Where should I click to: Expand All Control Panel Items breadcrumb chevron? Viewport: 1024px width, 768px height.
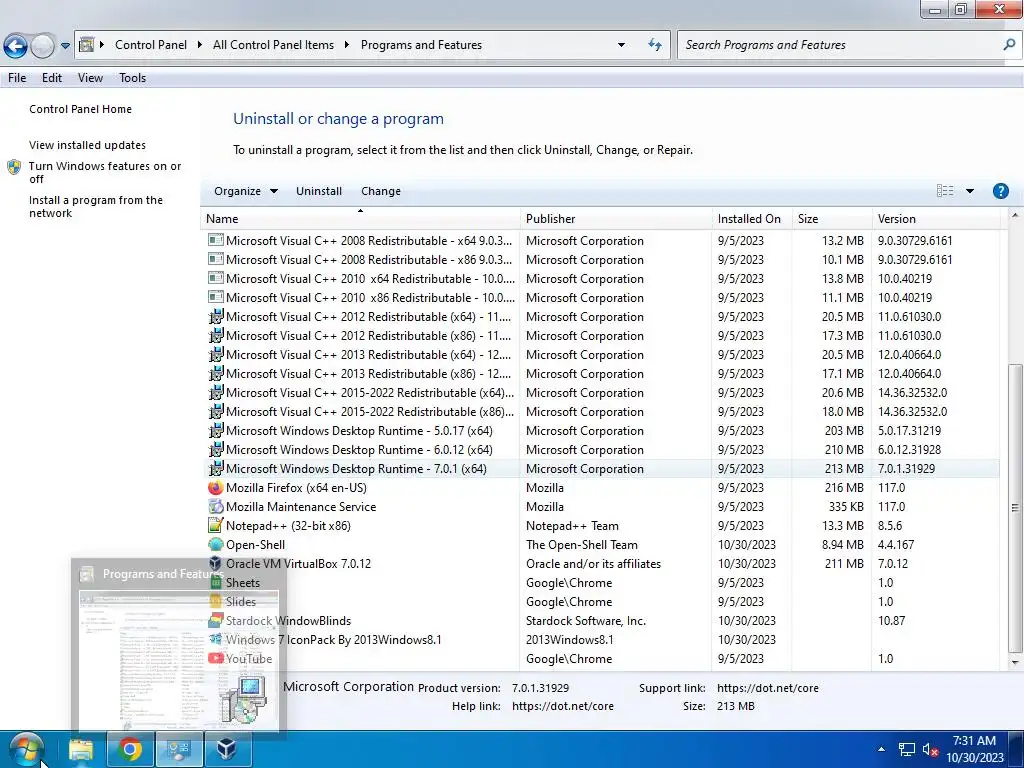347,45
